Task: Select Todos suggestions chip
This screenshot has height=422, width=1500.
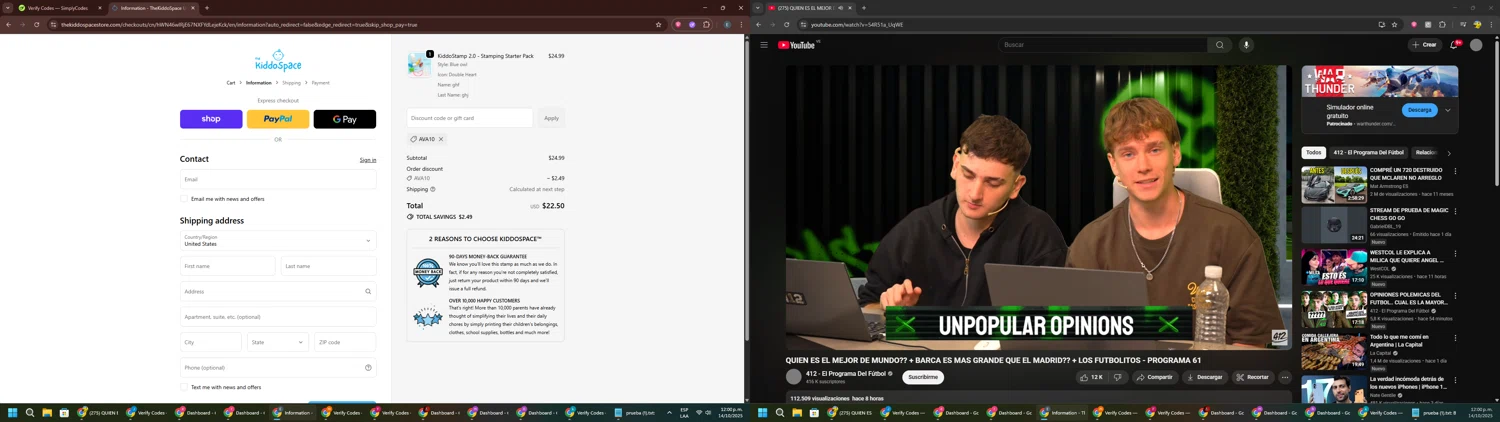Action: [1313, 153]
